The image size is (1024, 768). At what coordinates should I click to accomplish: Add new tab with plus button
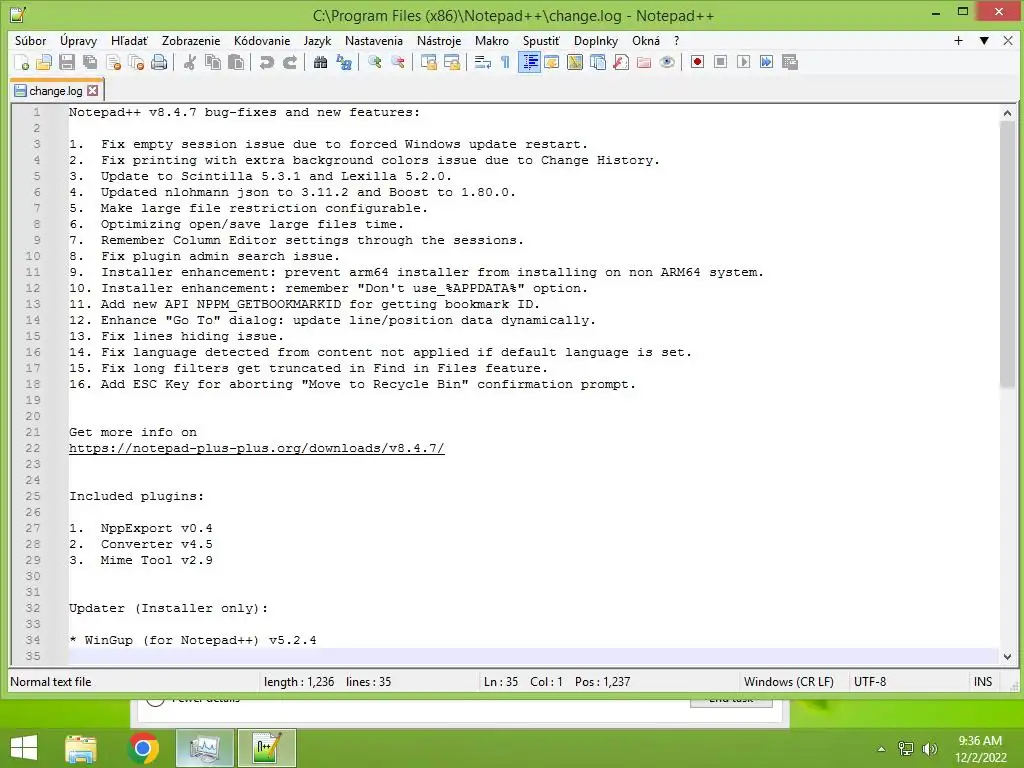958,40
